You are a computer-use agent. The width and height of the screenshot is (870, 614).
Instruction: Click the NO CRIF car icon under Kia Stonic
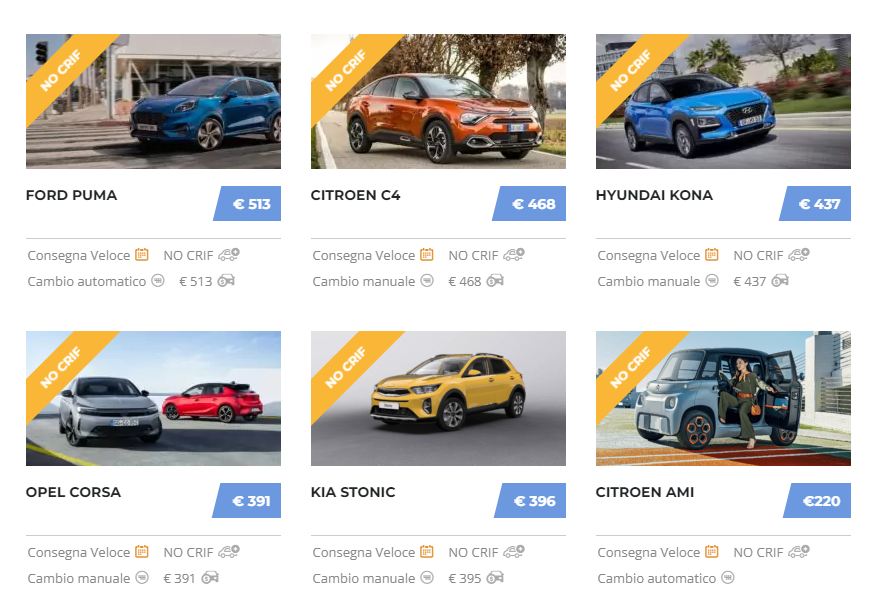(514, 552)
